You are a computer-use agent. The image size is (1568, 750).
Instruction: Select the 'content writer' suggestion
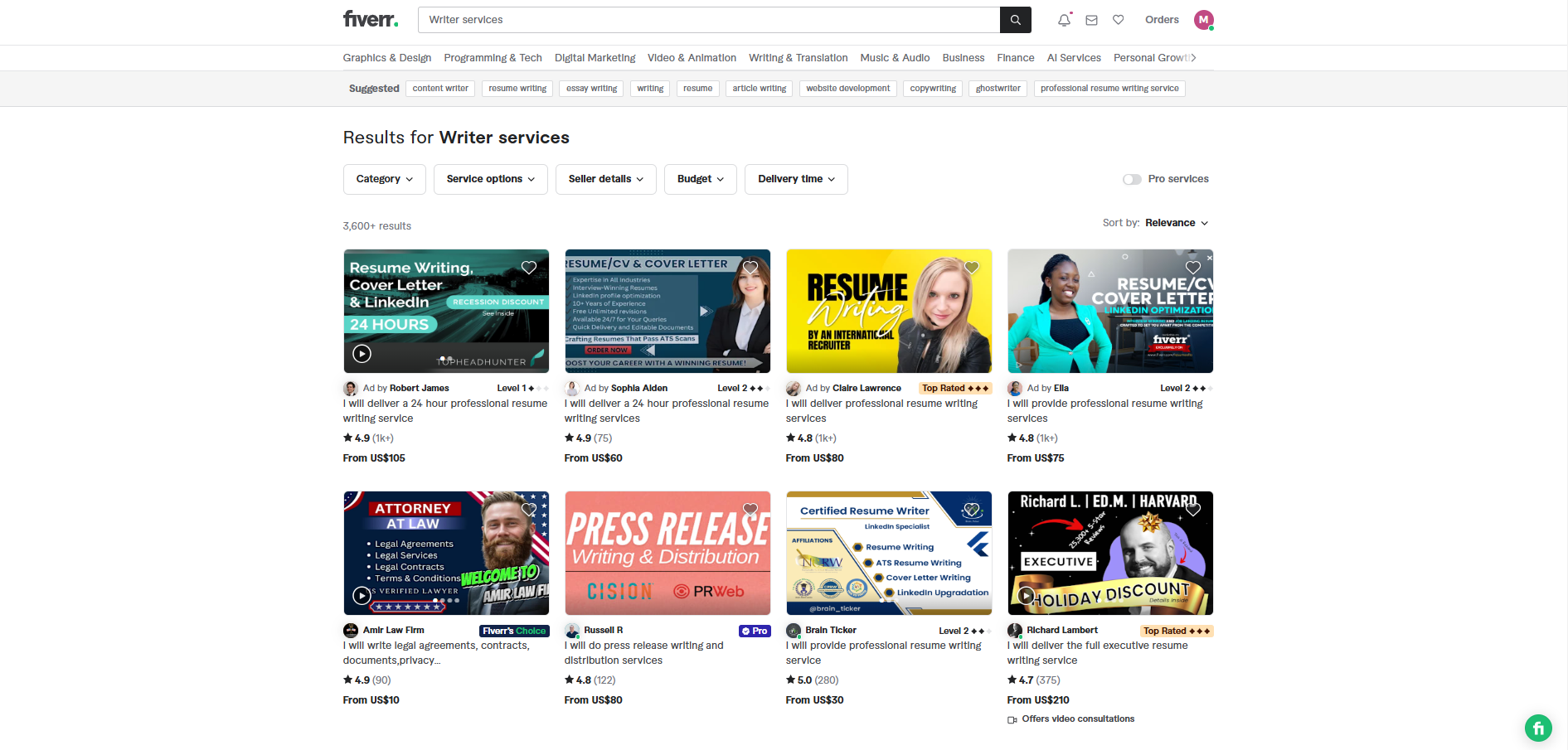[440, 89]
